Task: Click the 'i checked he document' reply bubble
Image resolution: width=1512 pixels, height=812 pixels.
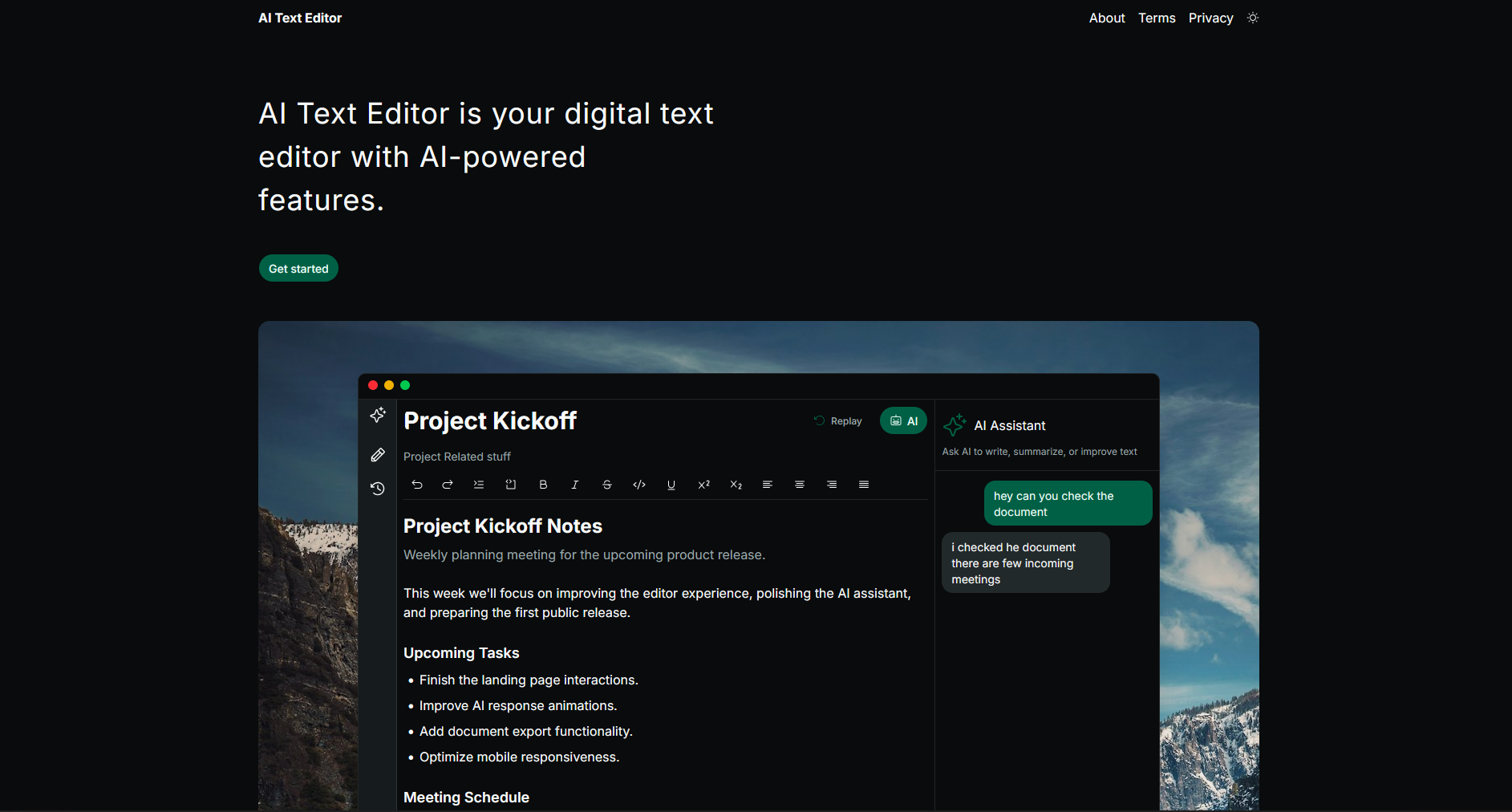Action: 1025,563
